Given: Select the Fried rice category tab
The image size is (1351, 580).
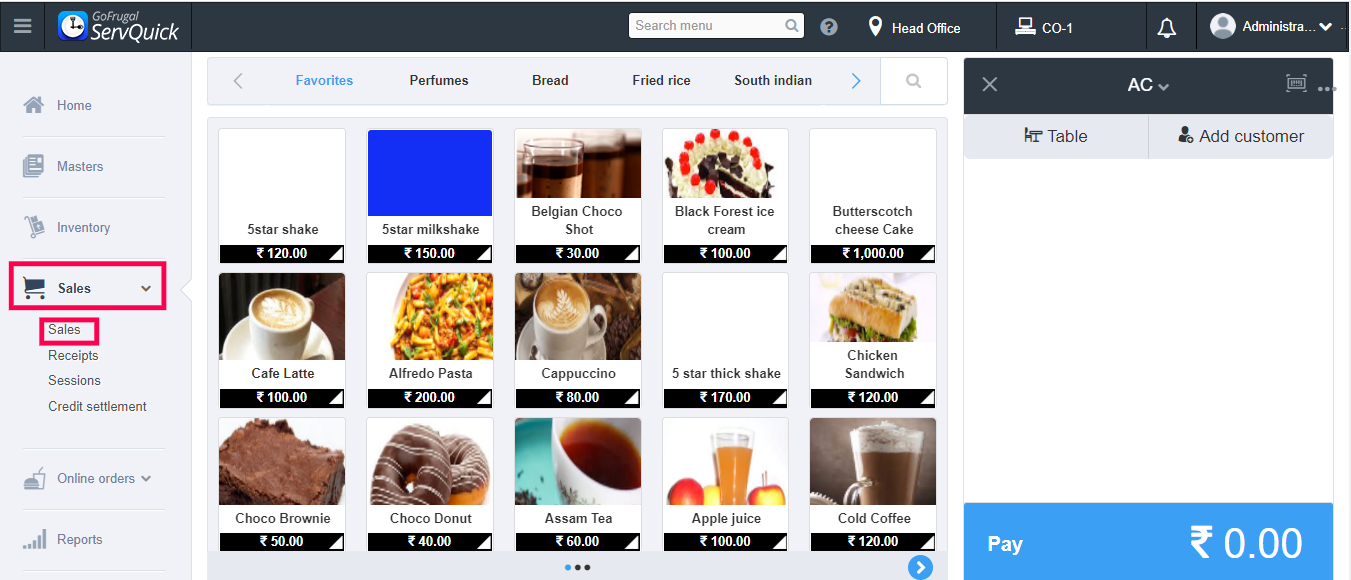Looking at the screenshot, I should [x=661, y=81].
